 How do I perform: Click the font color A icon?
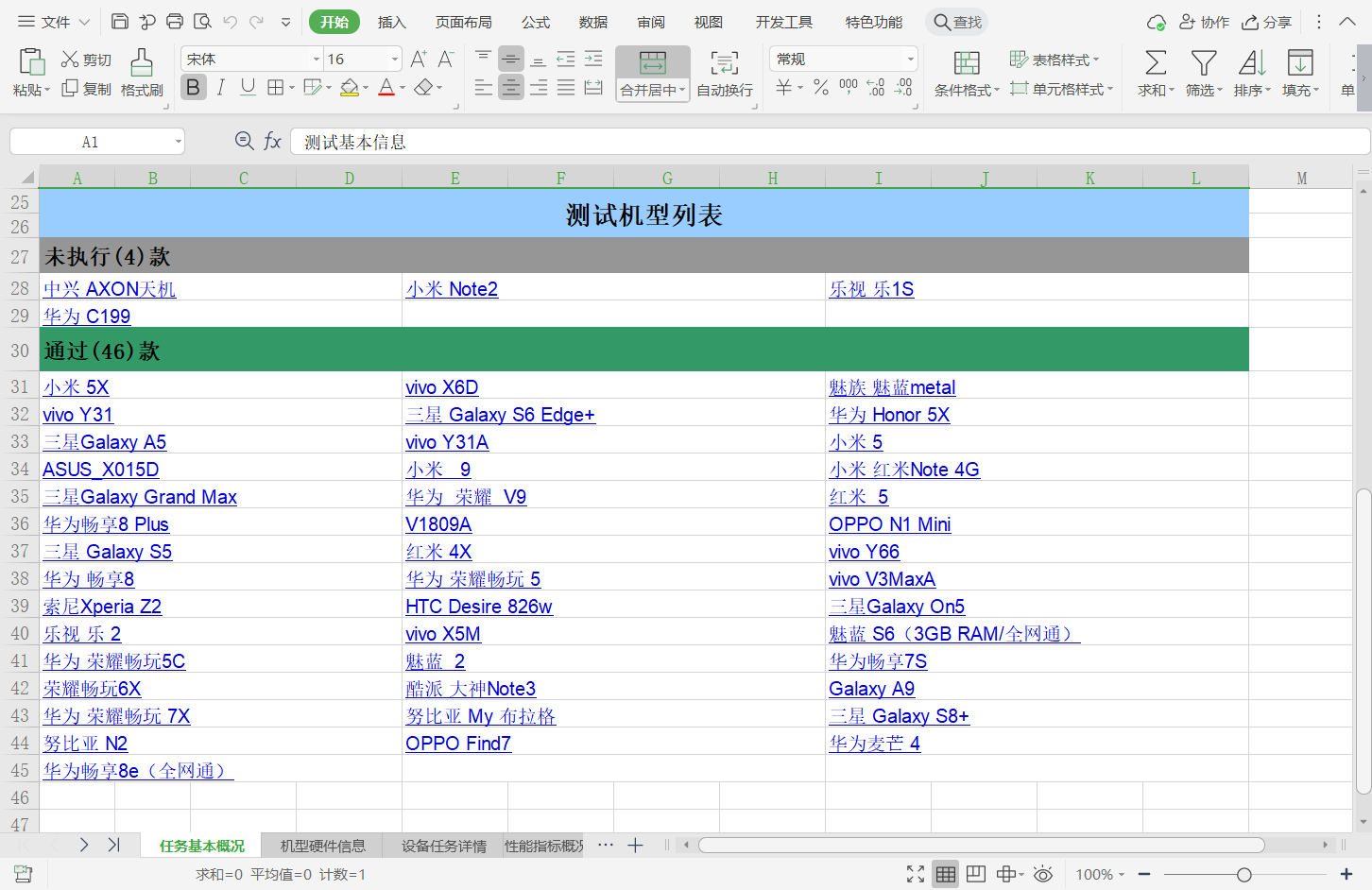386,88
